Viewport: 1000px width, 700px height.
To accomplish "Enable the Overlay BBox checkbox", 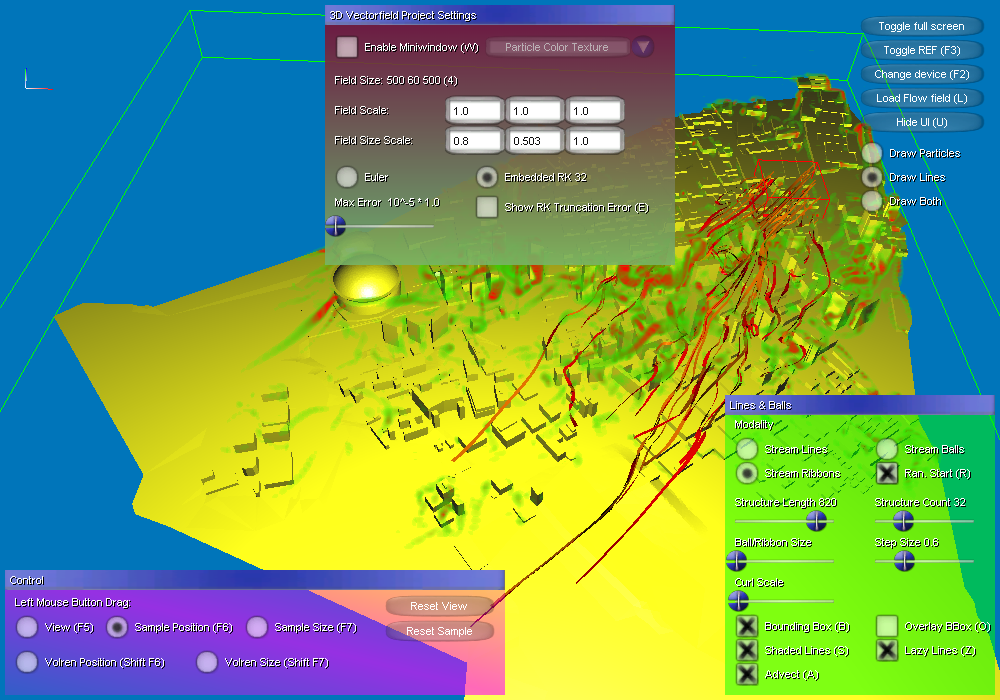I will pyautogui.click(x=887, y=627).
